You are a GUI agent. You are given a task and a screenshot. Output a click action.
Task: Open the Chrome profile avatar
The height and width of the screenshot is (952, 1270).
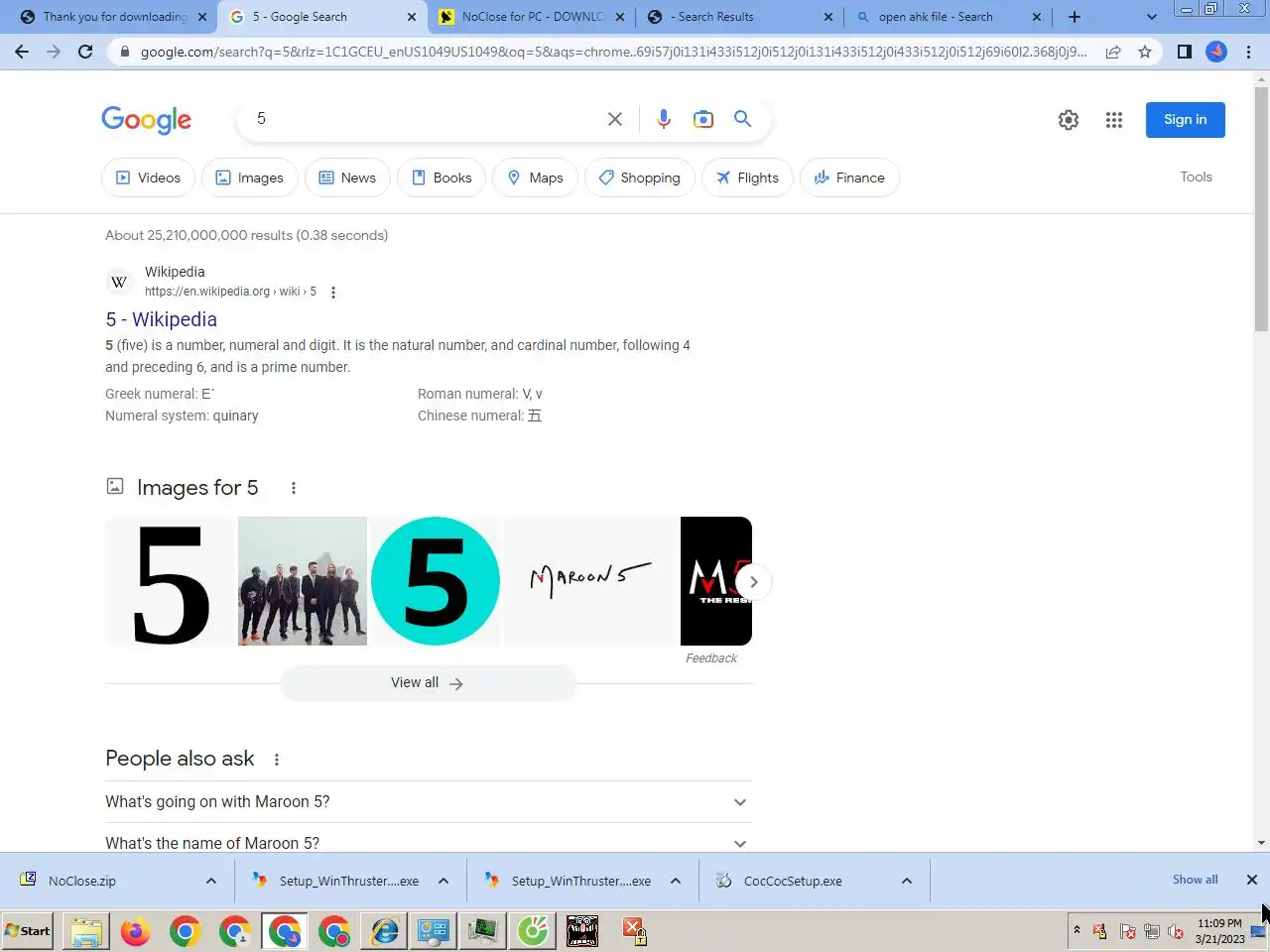click(x=1216, y=52)
